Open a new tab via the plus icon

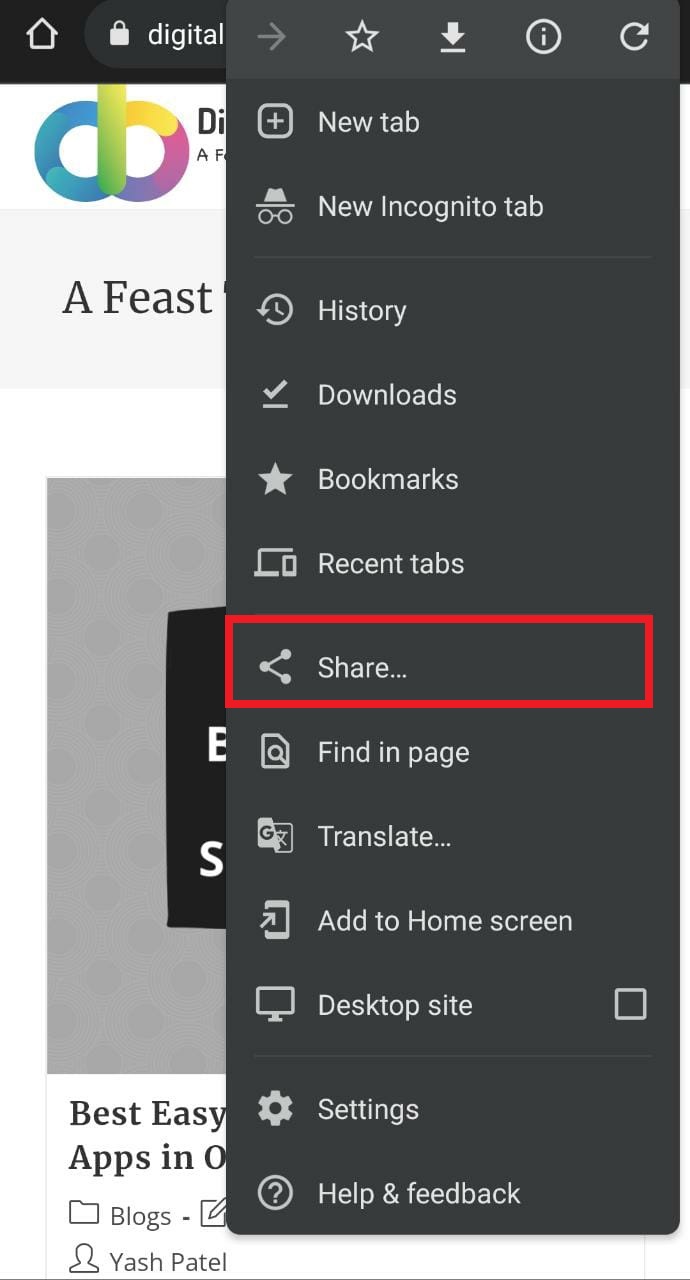click(x=276, y=121)
